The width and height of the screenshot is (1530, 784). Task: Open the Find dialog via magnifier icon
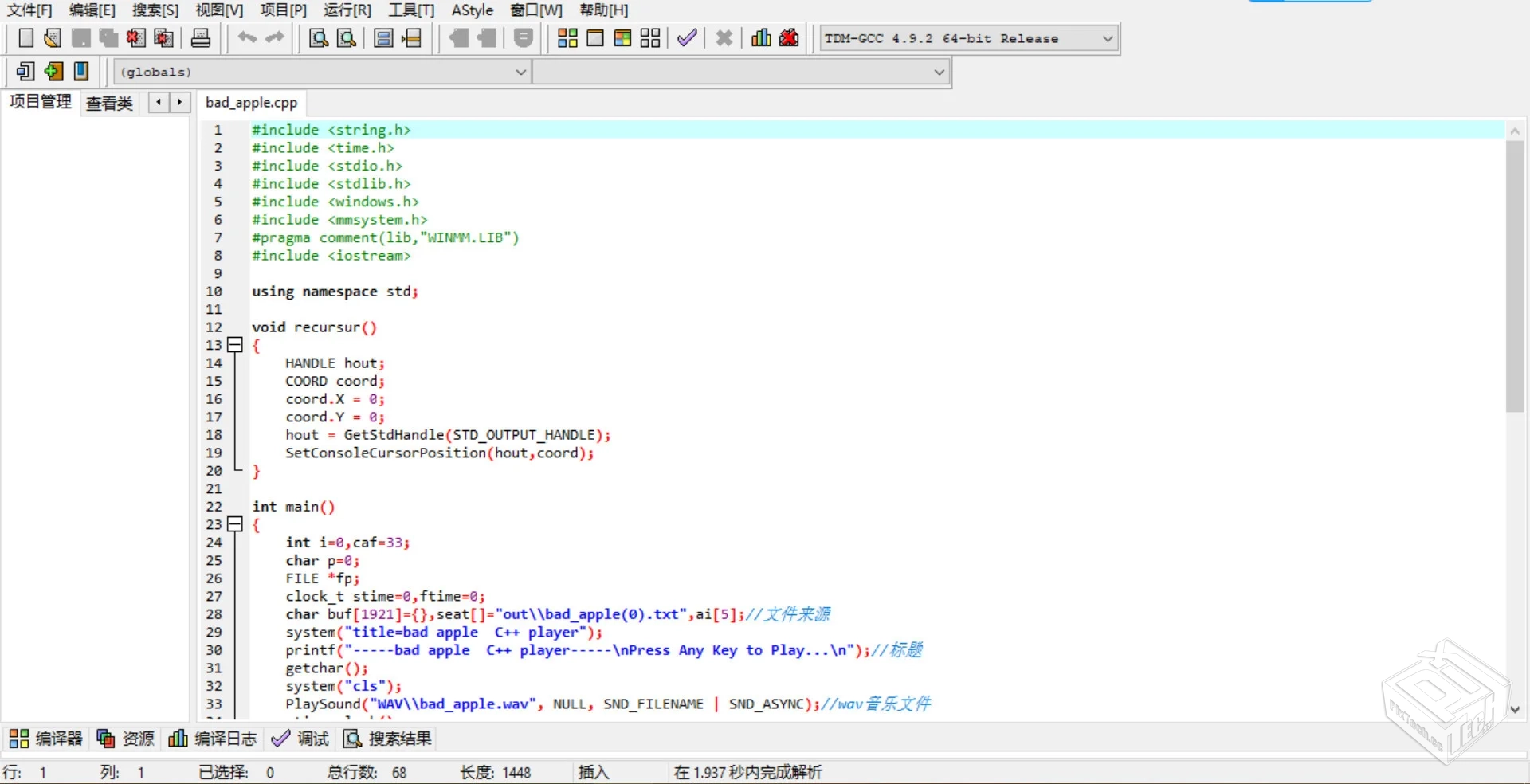pyautogui.click(x=317, y=37)
